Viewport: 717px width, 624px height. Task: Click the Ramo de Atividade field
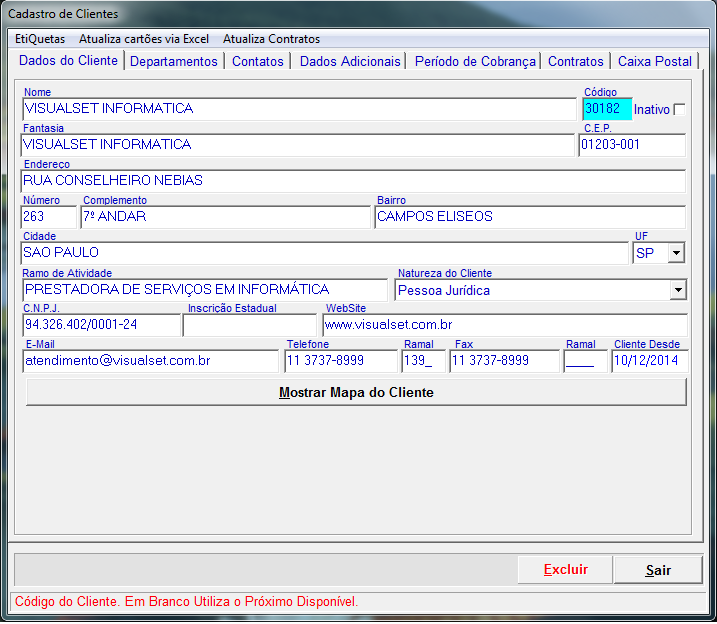(x=205, y=290)
